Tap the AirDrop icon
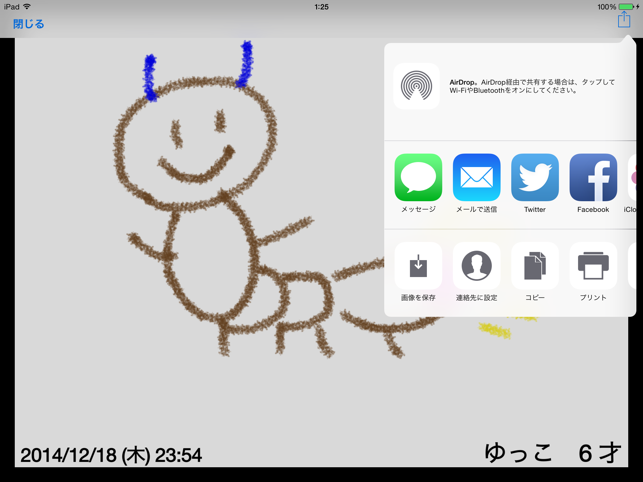The width and height of the screenshot is (643, 482). 416,86
